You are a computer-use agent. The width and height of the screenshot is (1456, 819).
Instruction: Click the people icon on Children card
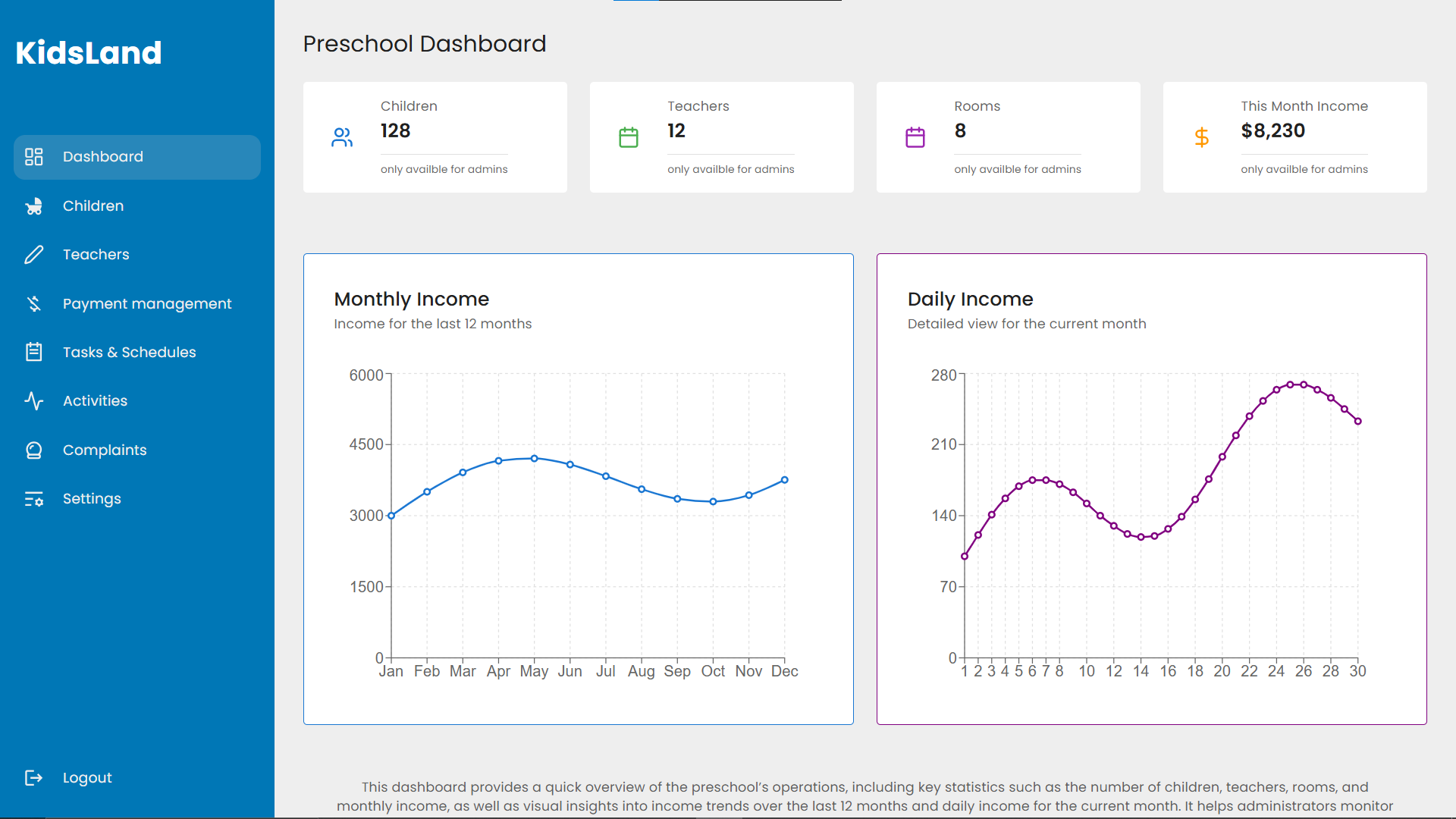point(342,137)
